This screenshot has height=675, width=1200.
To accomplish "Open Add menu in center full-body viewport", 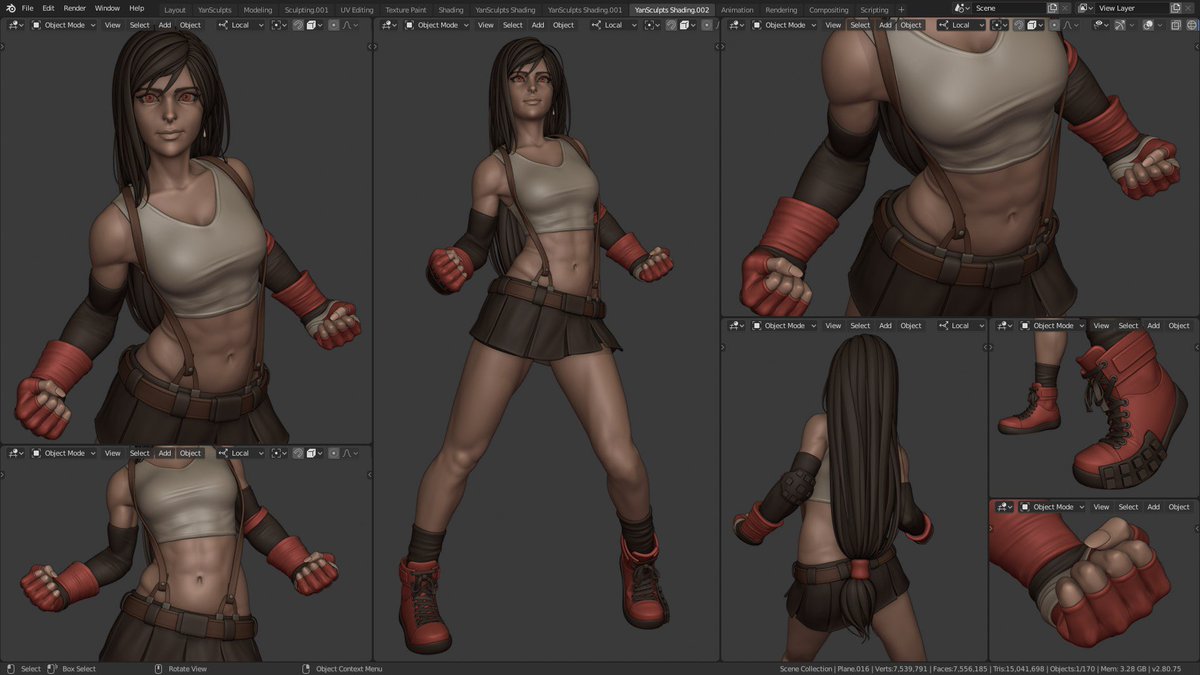I will [538, 25].
